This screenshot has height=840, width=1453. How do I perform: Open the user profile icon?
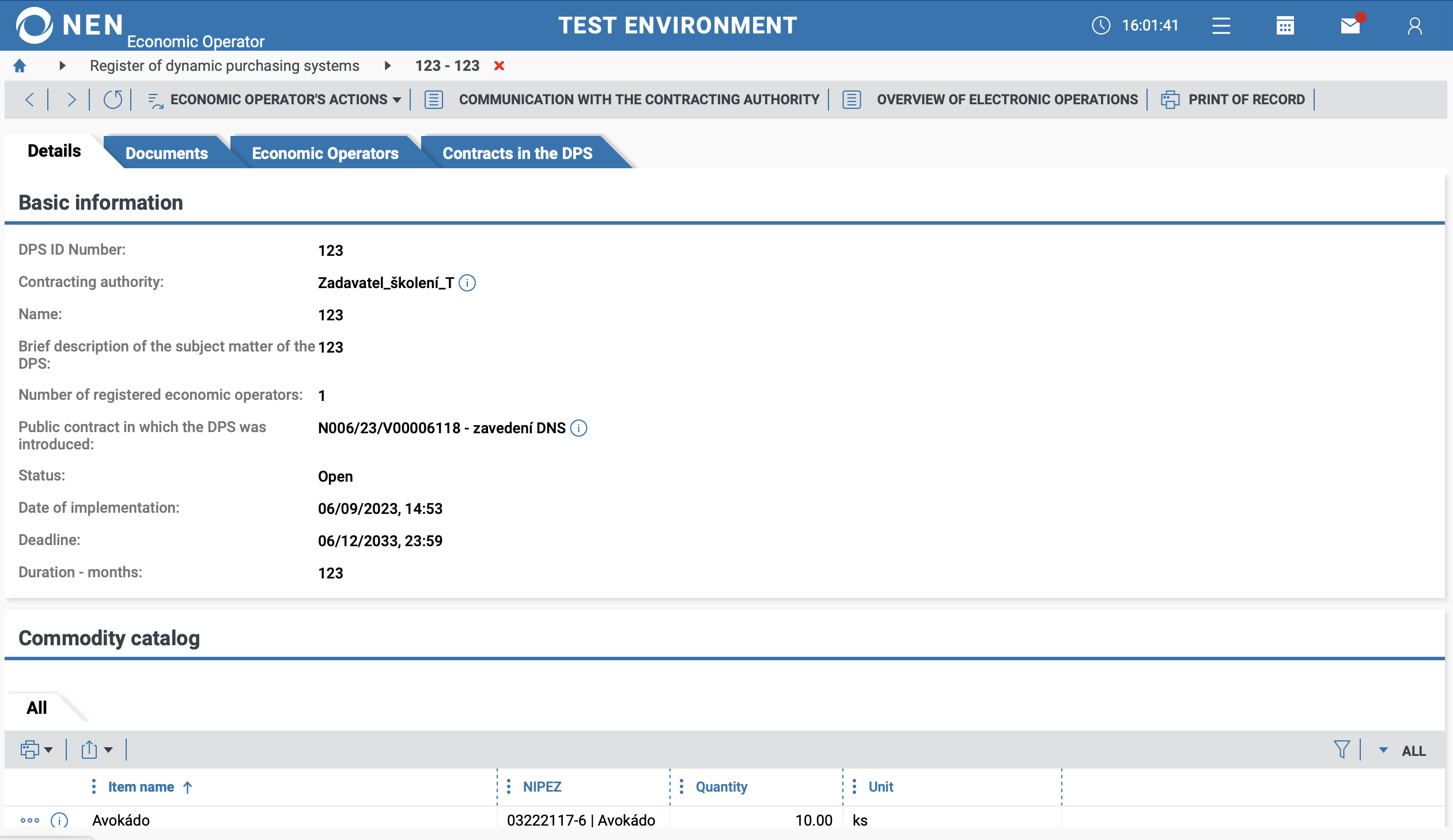[1414, 26]
